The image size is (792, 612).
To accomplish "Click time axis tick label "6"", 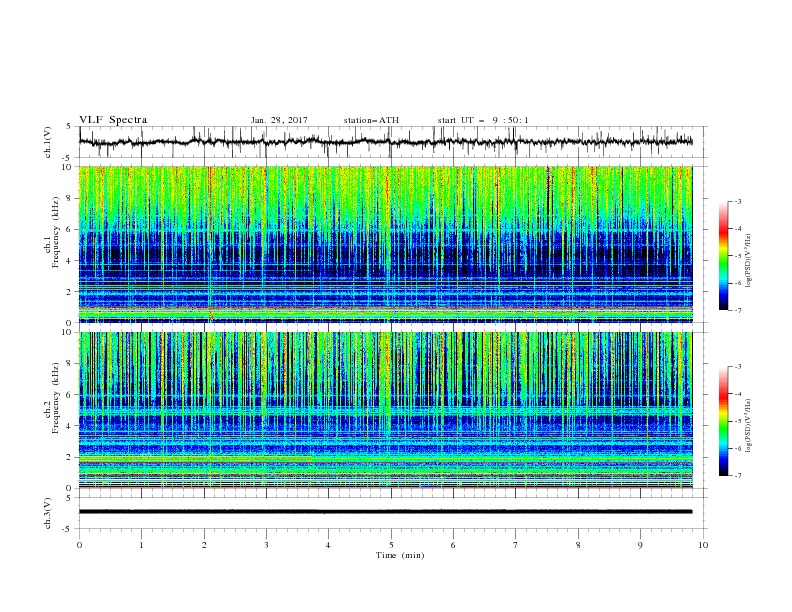I will coord(453,545).
